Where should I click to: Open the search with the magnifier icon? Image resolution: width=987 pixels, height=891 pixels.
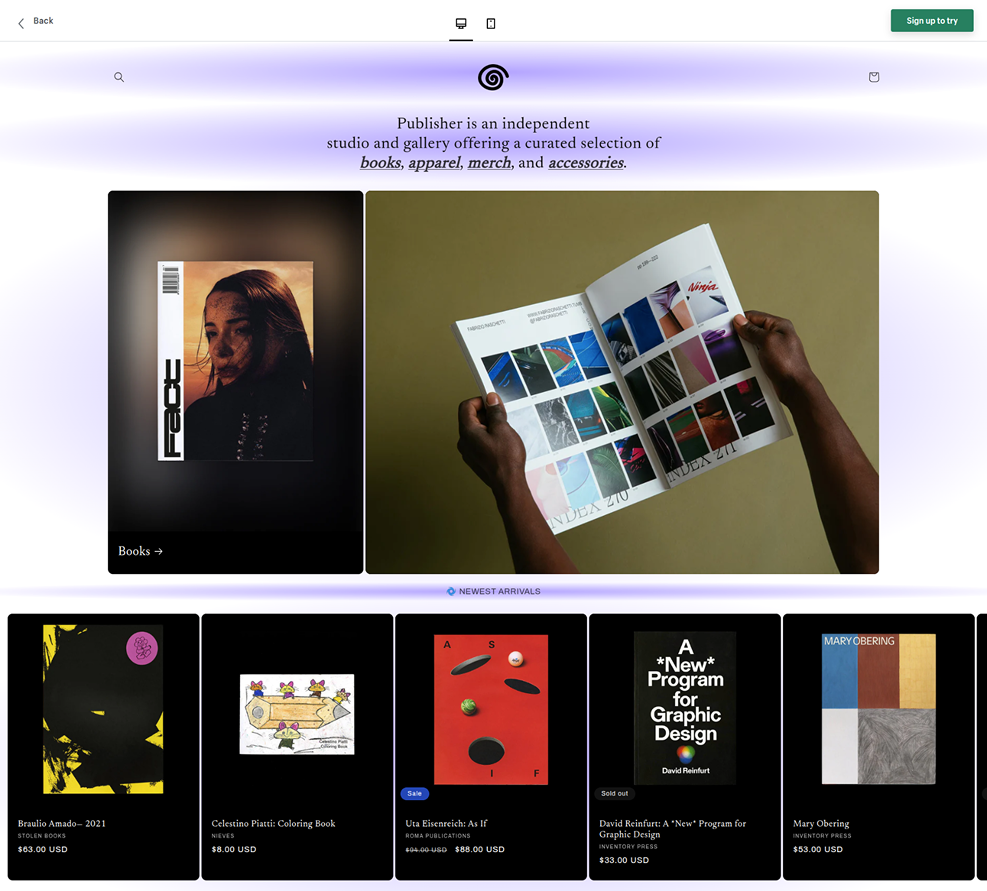click(x=119, y=77)
